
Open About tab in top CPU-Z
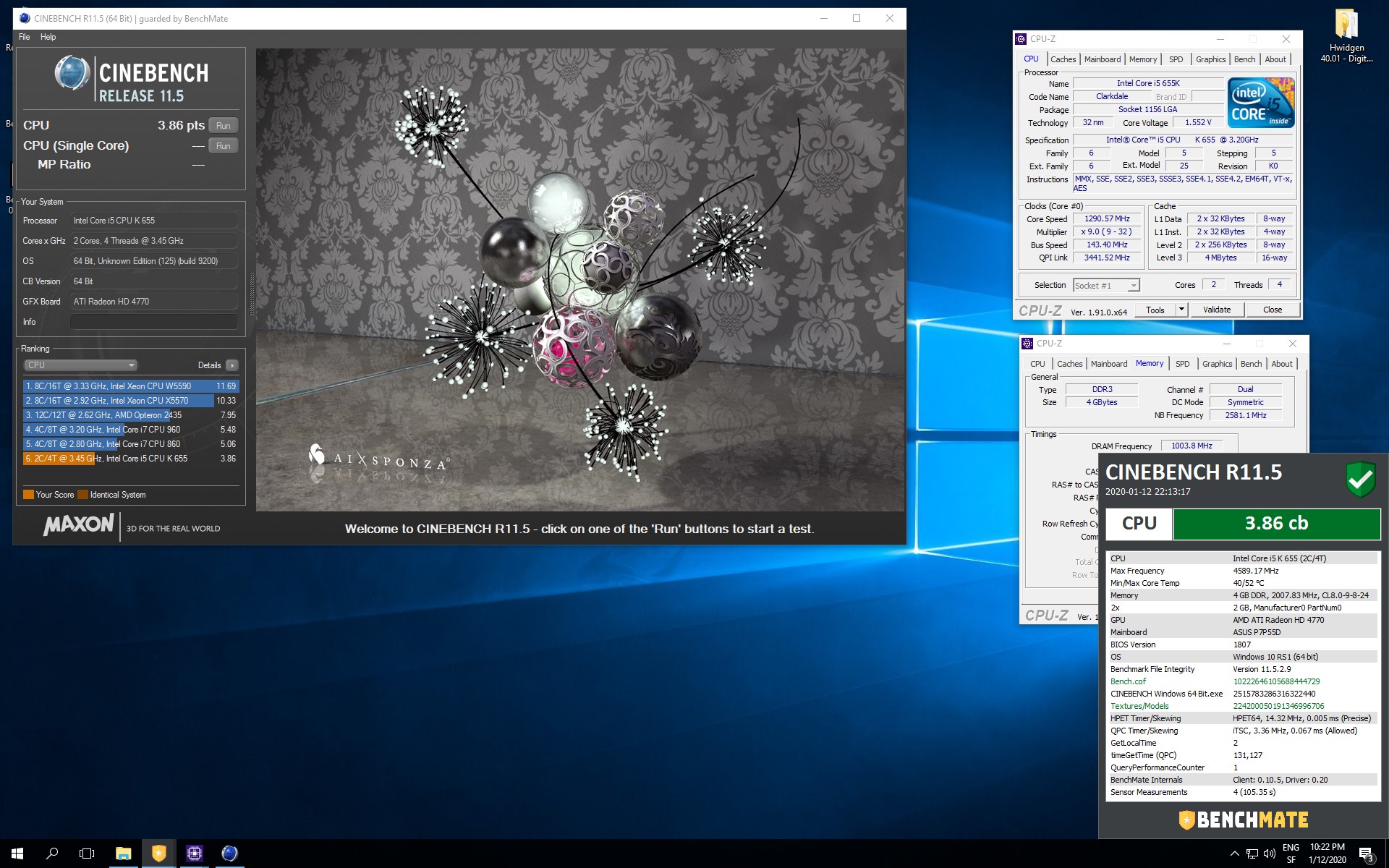1275,59
